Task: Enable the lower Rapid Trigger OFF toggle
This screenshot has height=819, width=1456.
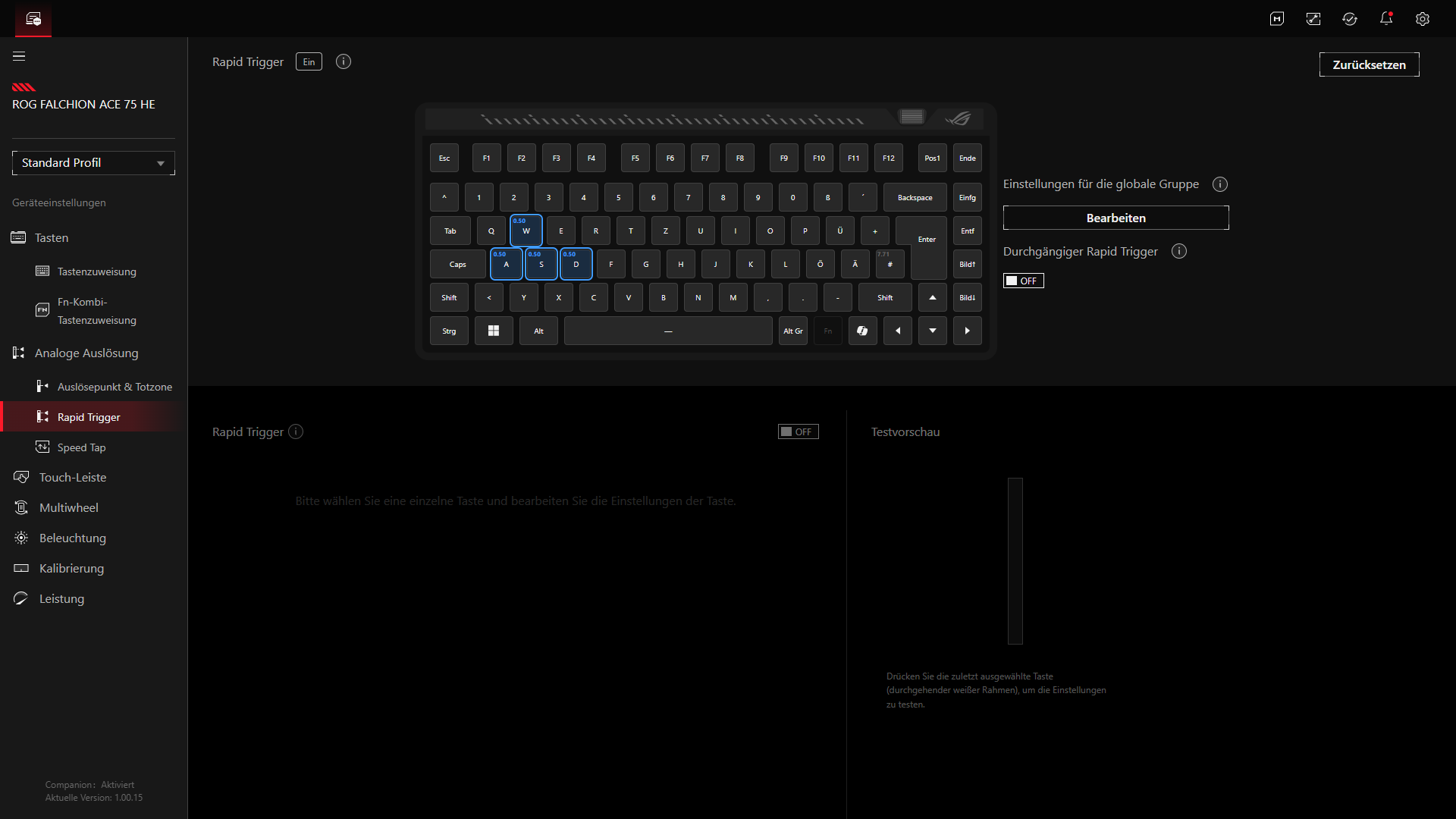Action: [798, 432]
